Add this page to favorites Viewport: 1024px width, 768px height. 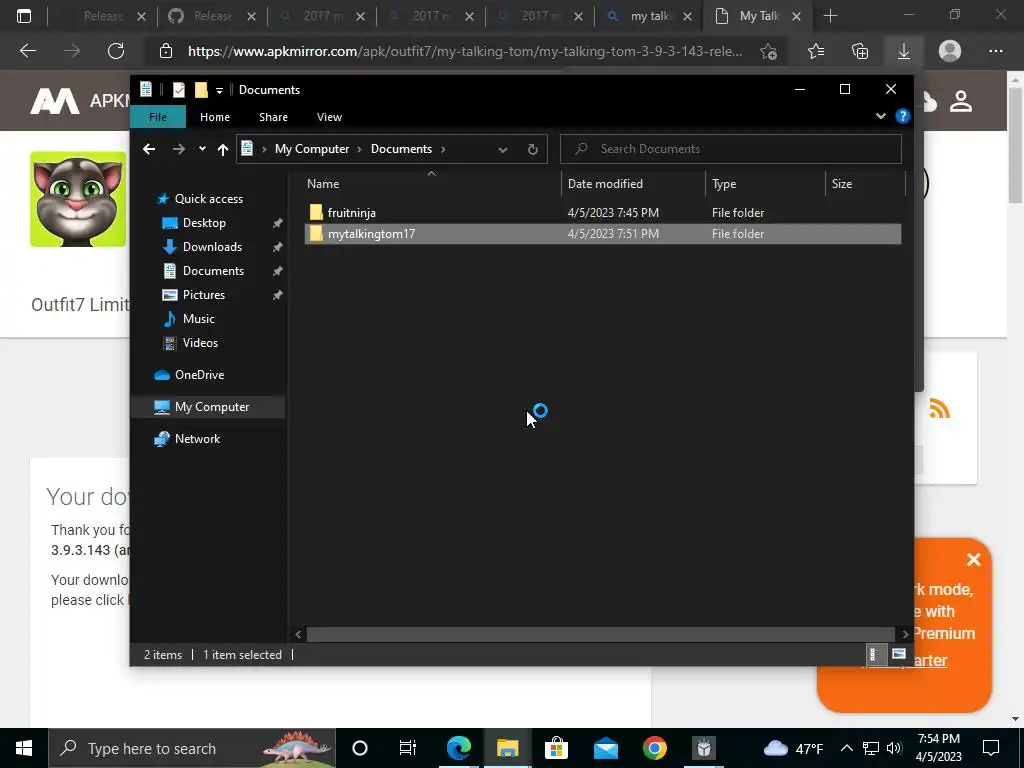click(x=769, y=51)
